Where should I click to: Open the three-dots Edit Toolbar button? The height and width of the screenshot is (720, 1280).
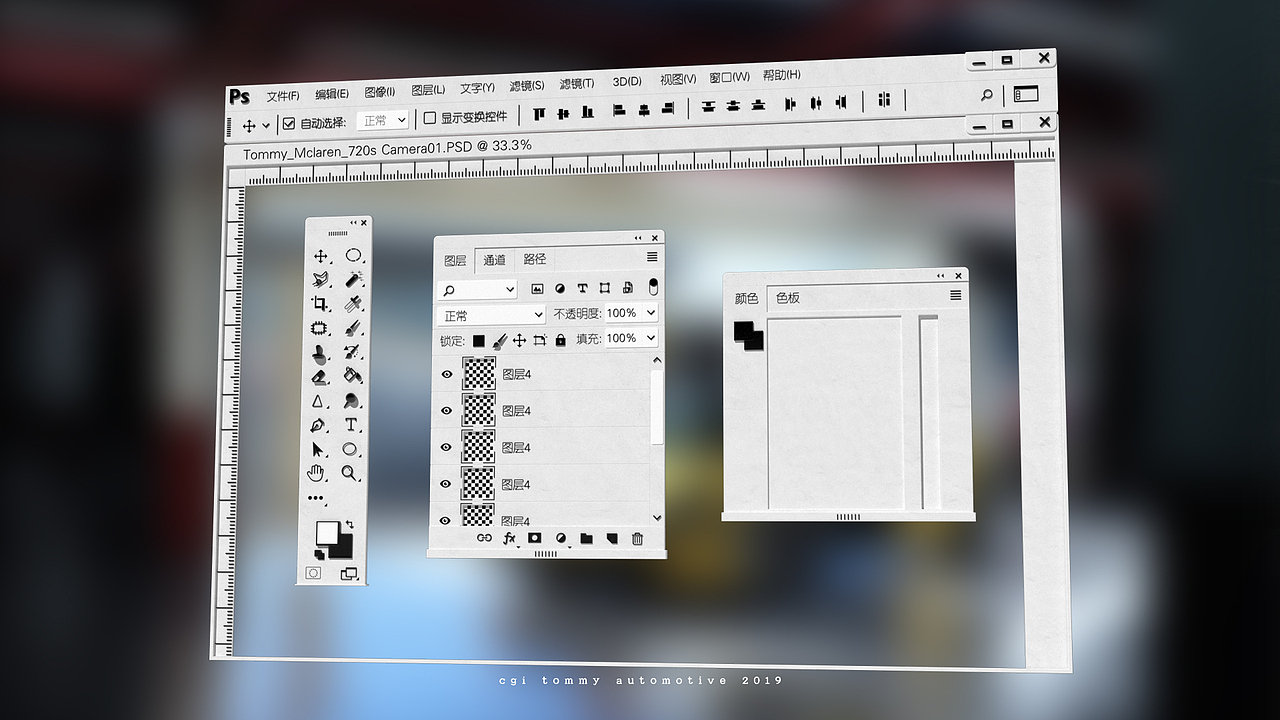[x=316, y=498]
